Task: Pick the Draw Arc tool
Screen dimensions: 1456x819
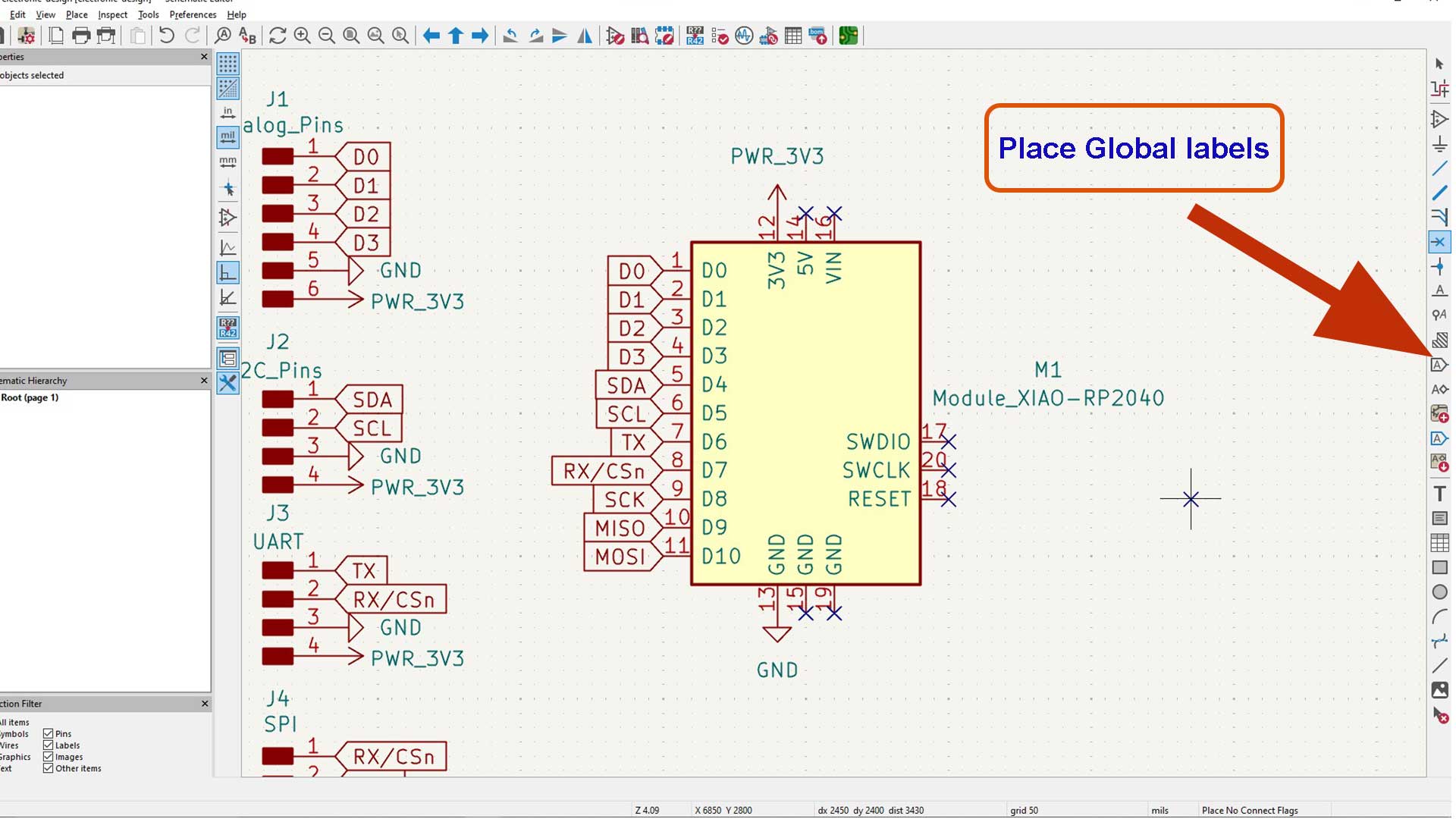Action: coord(1439,617)
